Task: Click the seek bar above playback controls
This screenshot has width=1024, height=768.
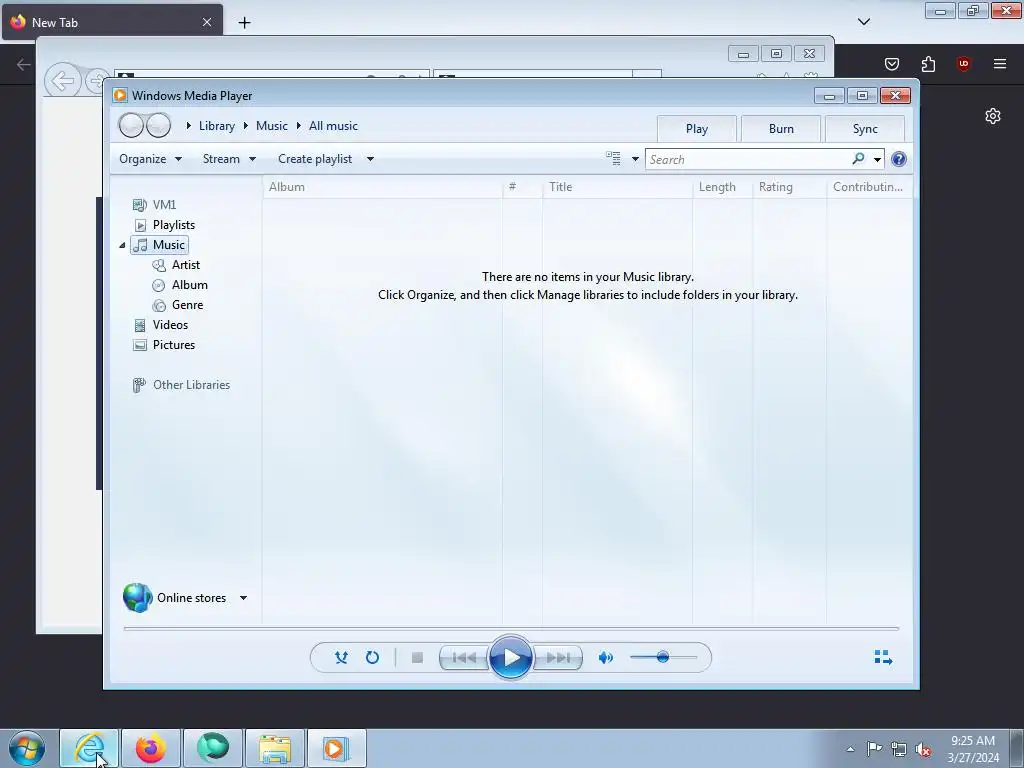Action: tap(511, 628)
